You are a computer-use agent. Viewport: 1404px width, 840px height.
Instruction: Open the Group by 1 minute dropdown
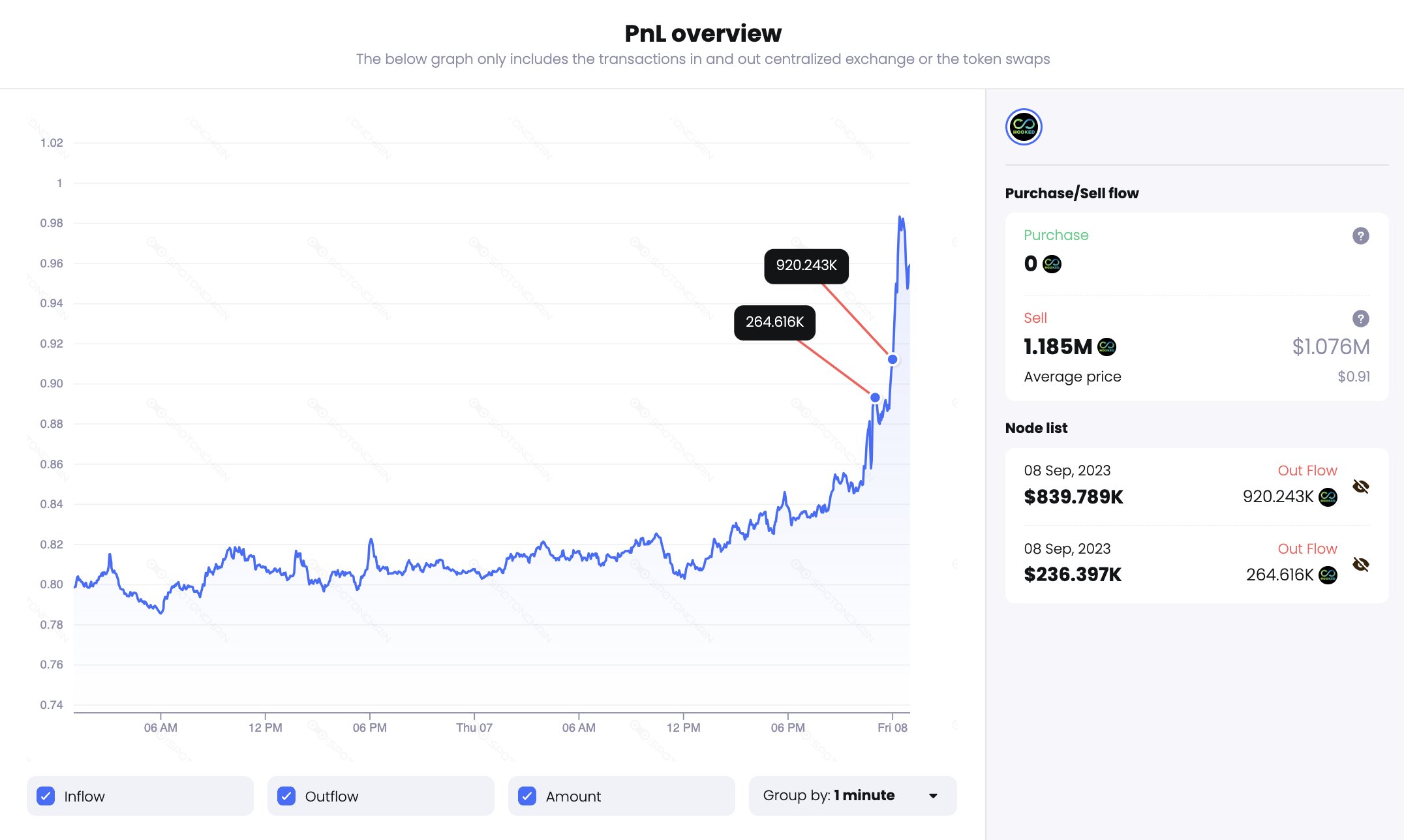851,796
